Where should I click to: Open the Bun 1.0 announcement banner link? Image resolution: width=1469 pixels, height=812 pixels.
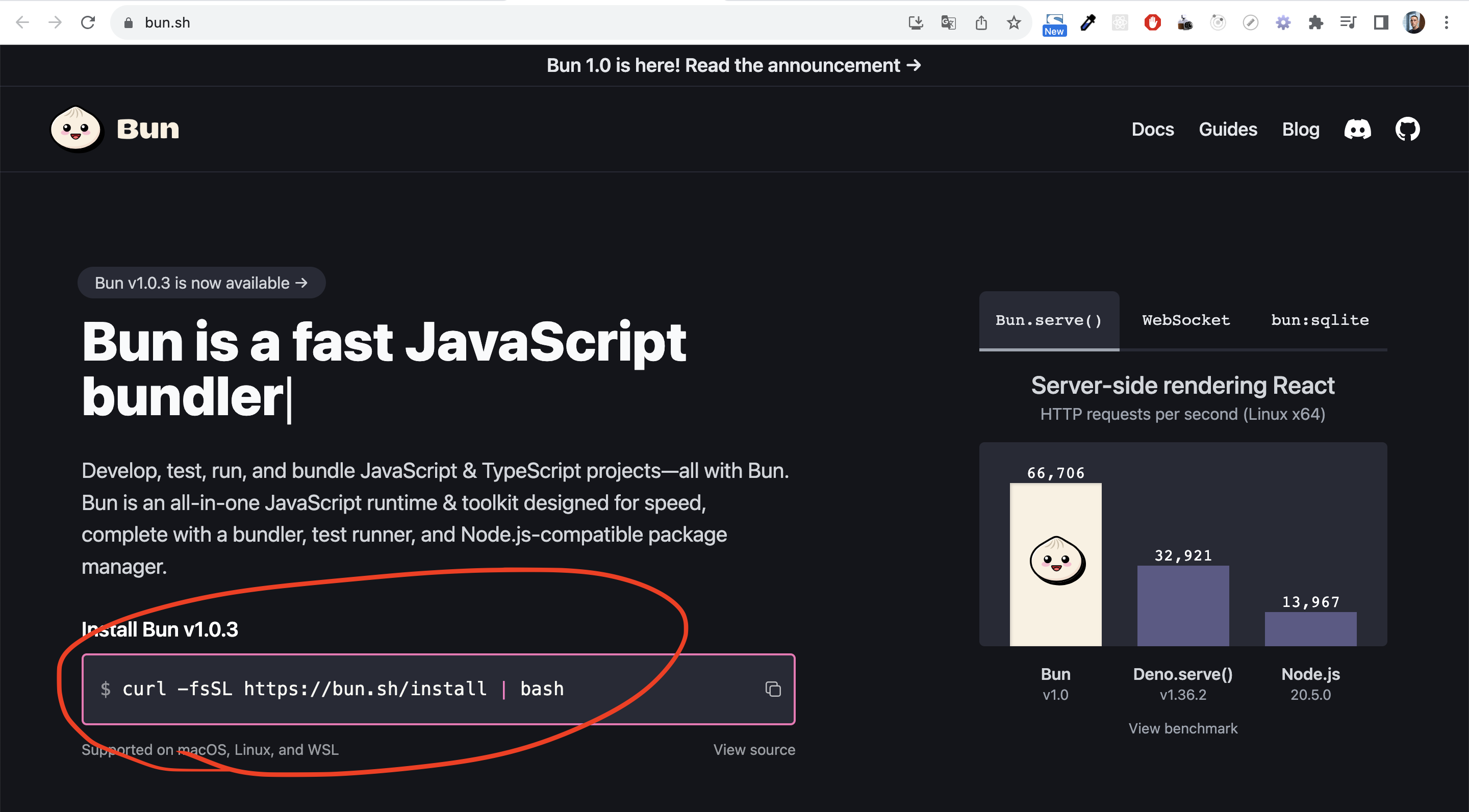coord(734,66)
